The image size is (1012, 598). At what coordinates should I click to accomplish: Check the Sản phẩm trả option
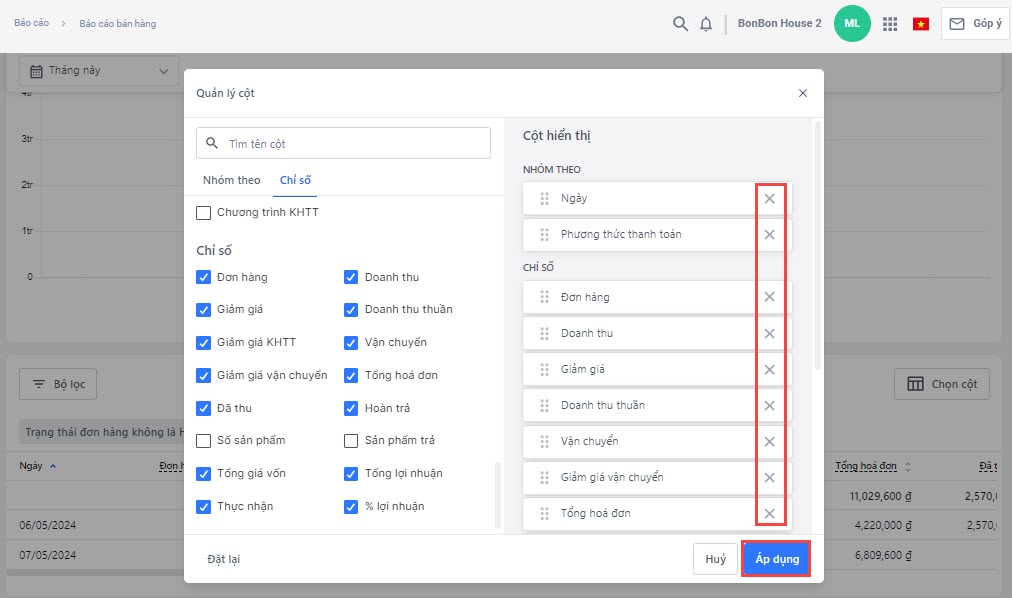[x=351, y=441]
